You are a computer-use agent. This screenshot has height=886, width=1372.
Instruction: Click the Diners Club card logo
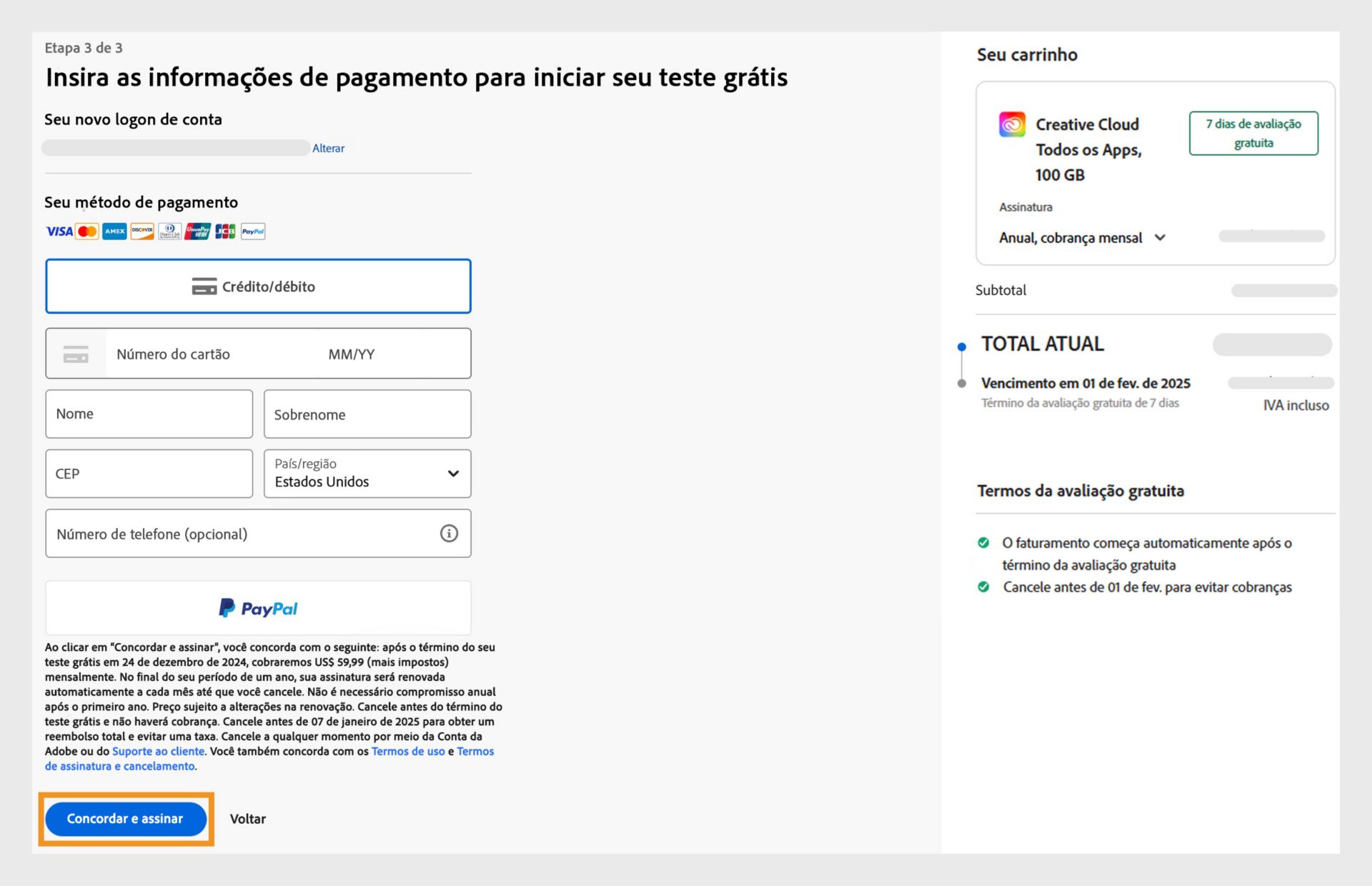click(x=169, y=232)
